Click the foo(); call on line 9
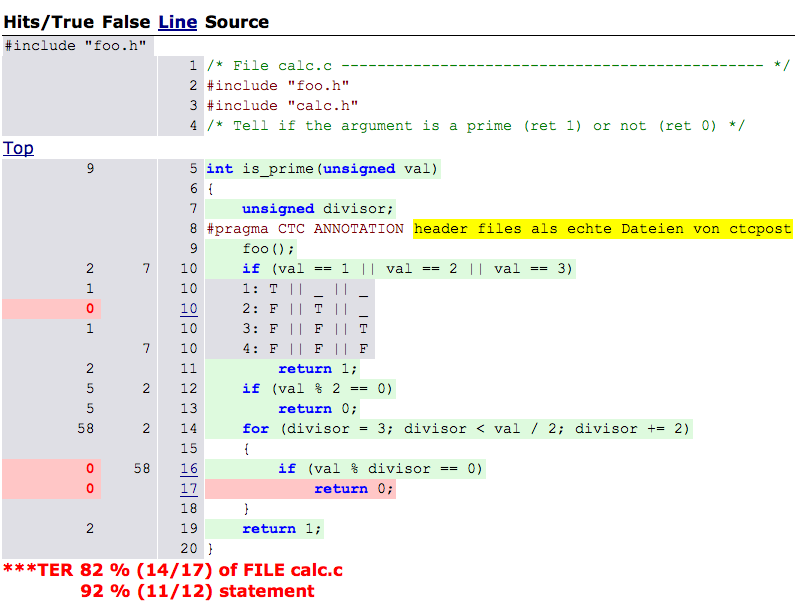This screenshot has width=804, height=607. [269, 249]
